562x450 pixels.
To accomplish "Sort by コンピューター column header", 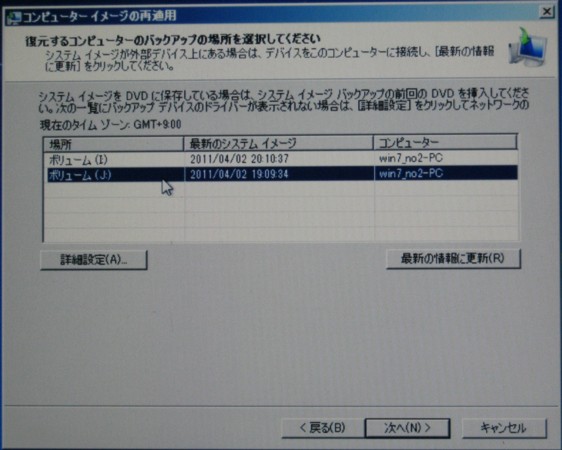I will pyautogui.click(x=445, y=143).
